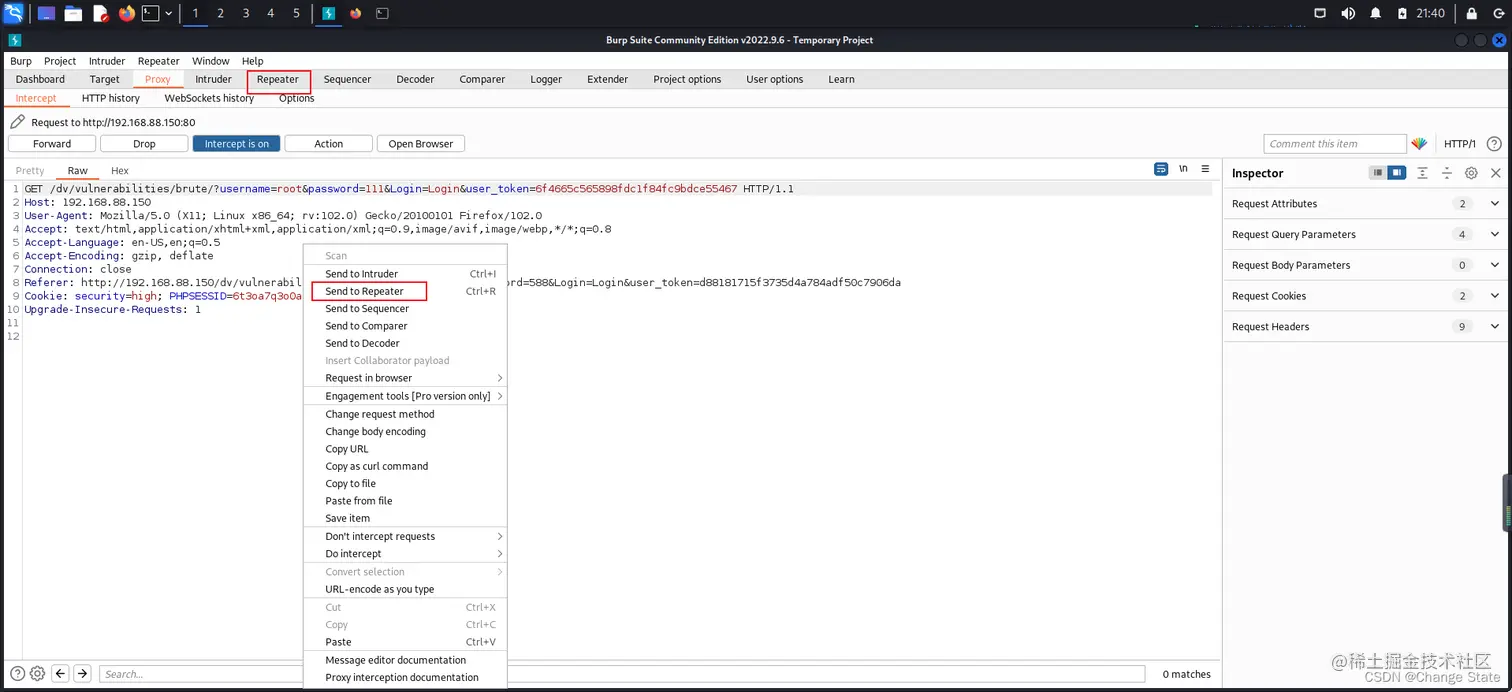Screen dimensions: 1512x692
Task: Toggle the show non-printable characters \n button
Action: point(1183,169)
